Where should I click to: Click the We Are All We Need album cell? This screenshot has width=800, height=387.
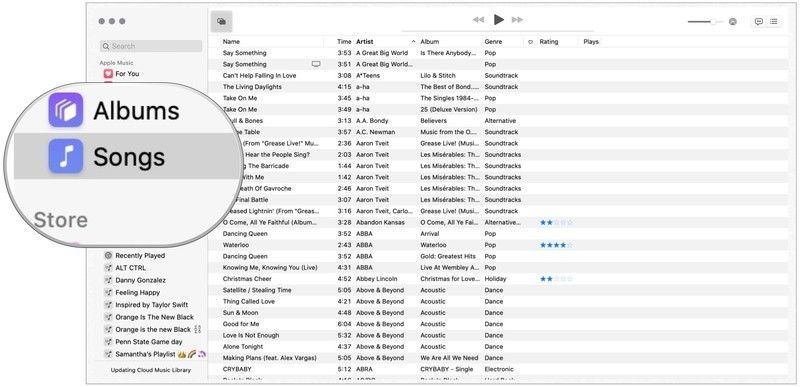click(x=449, y=358)
